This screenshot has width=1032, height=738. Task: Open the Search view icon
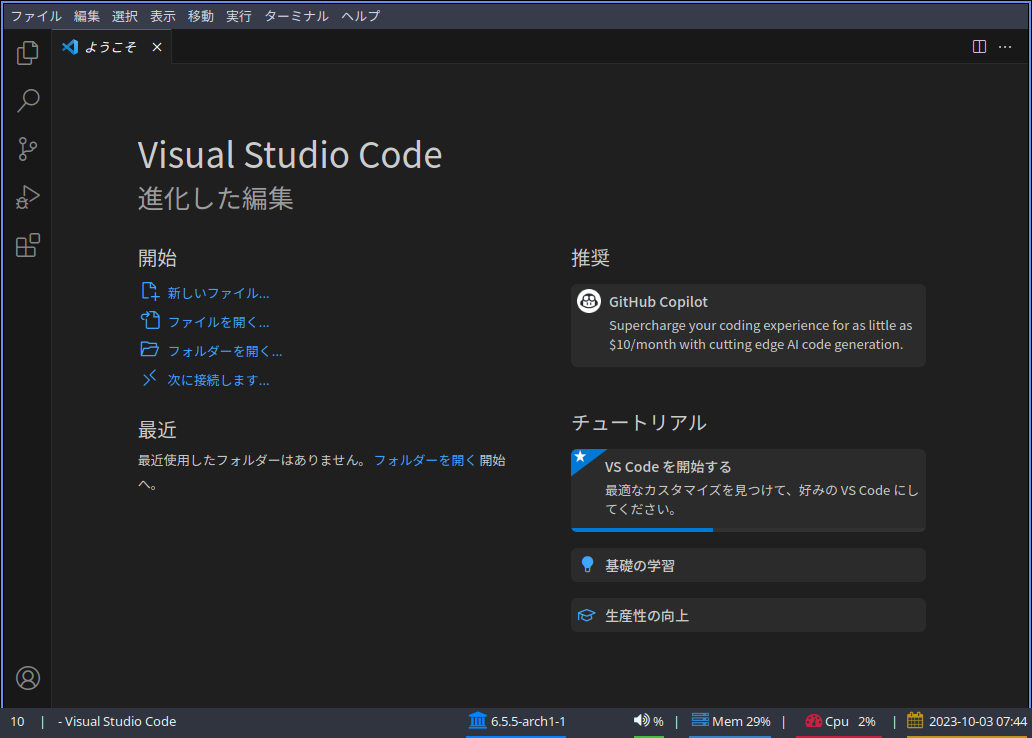[28, 101]
